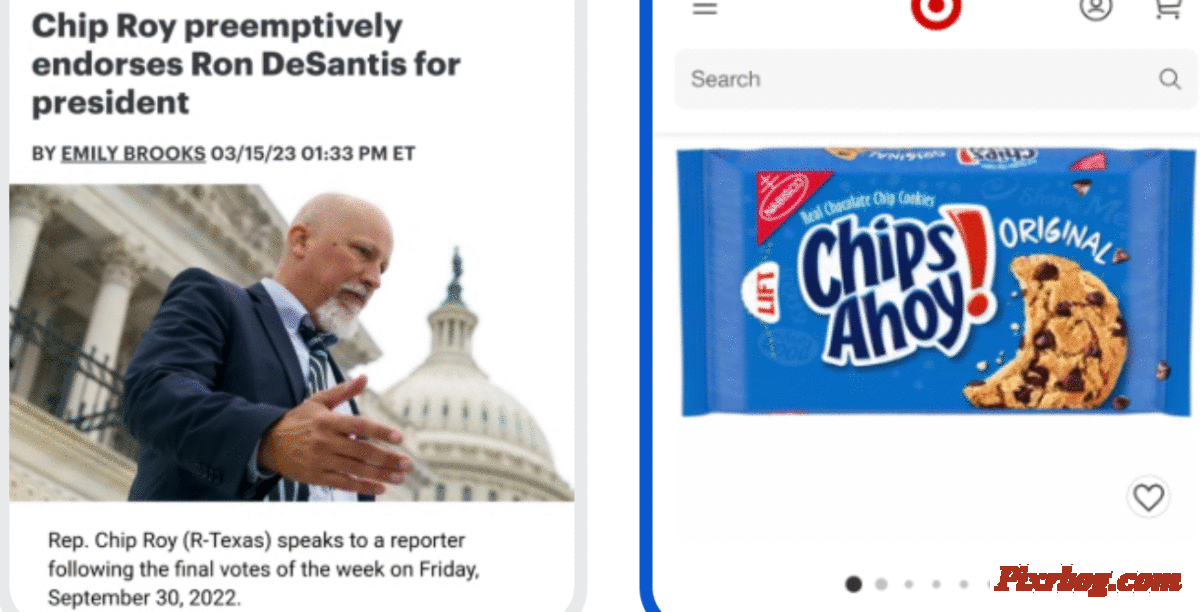This screenshot has height=612, width=1200.
Task: Focus the Target Search field
Action: tap(936, 79)
